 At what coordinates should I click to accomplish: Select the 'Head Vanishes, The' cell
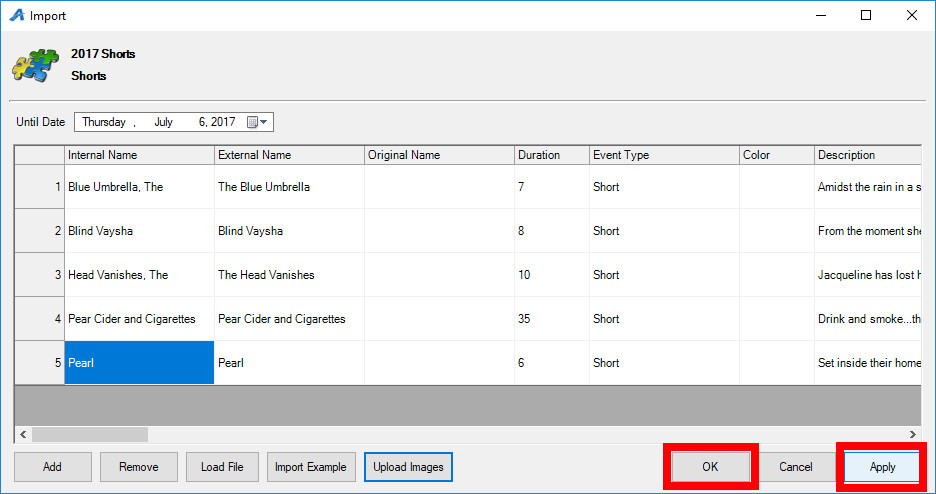(139, 275)
